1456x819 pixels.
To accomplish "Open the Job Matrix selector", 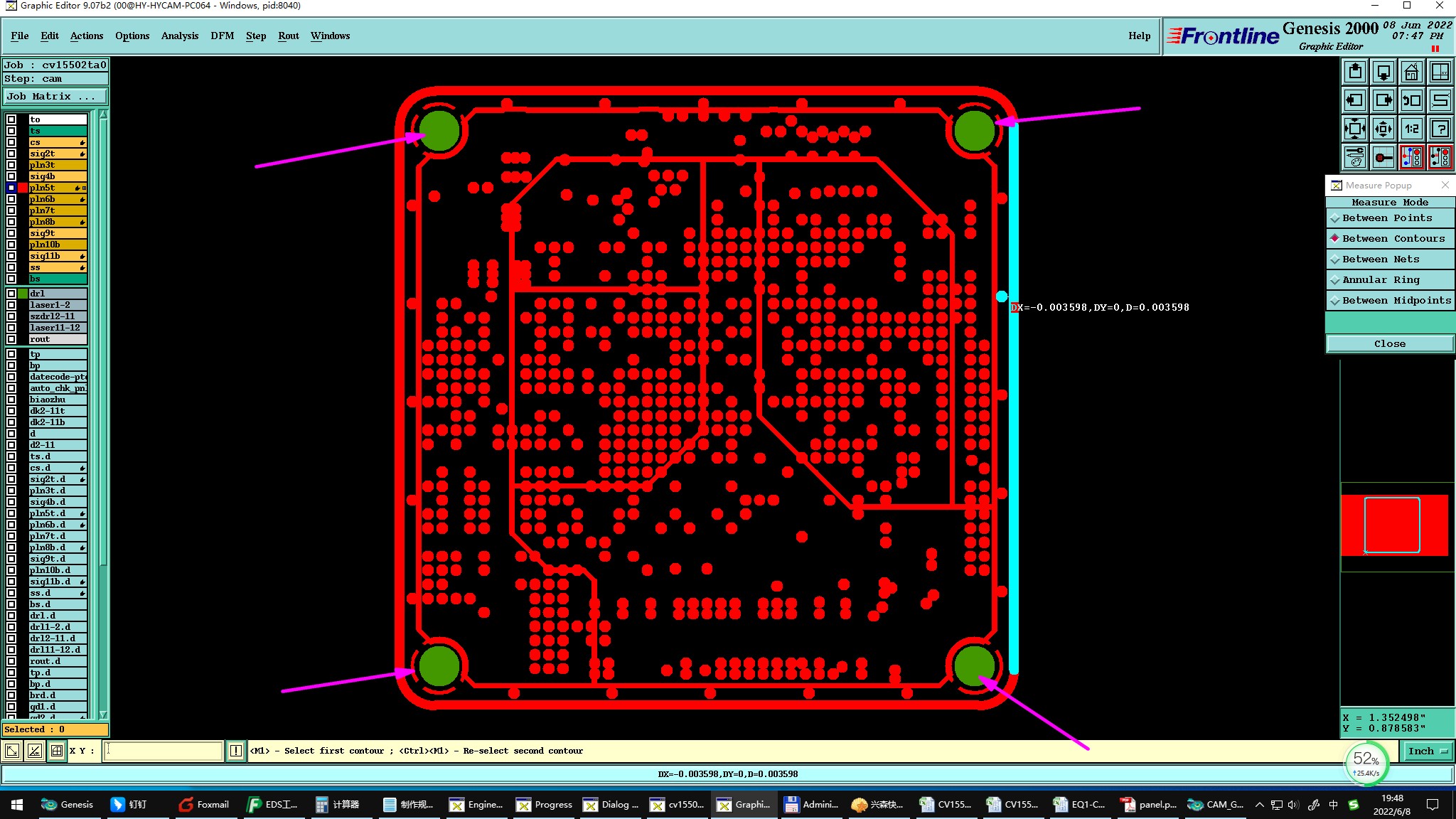I will 55,97.
